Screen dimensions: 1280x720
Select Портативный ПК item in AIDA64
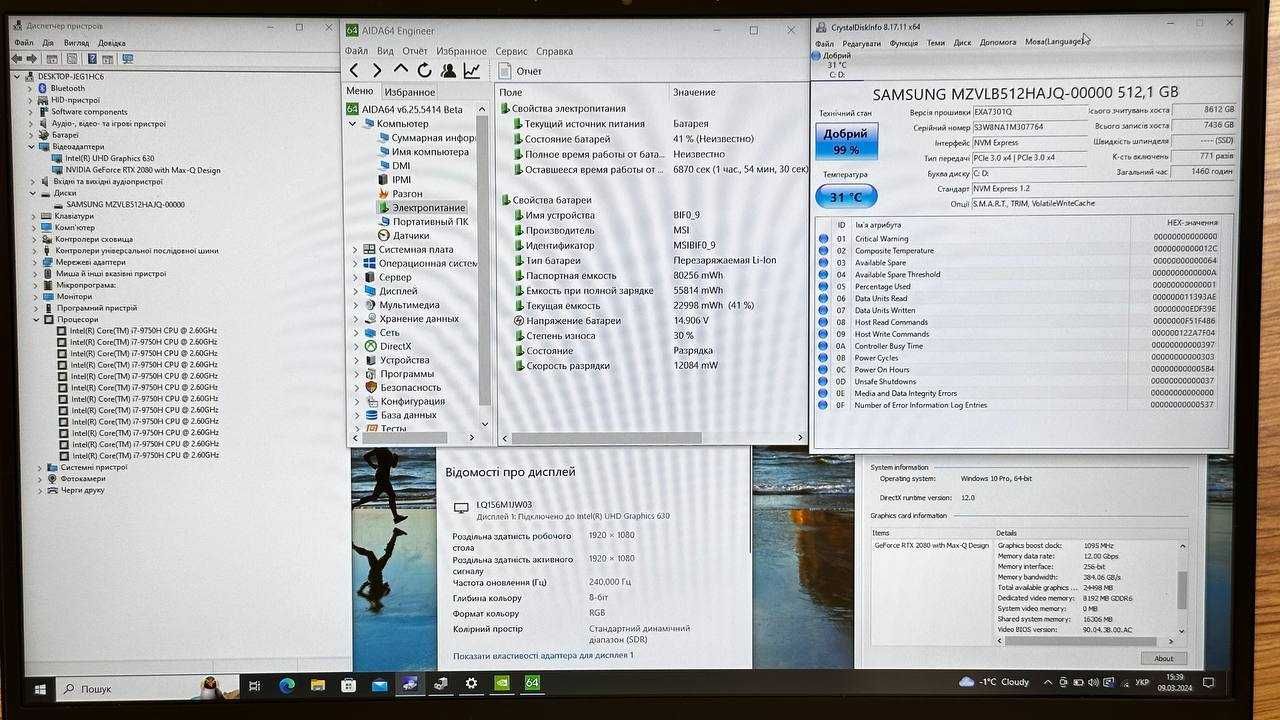coord(430,221)
